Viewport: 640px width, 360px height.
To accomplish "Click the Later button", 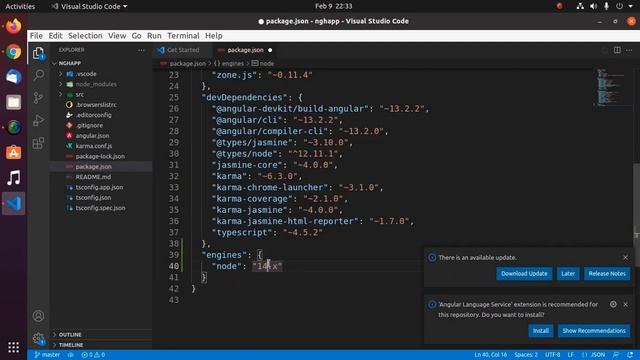I will (568, 273).
